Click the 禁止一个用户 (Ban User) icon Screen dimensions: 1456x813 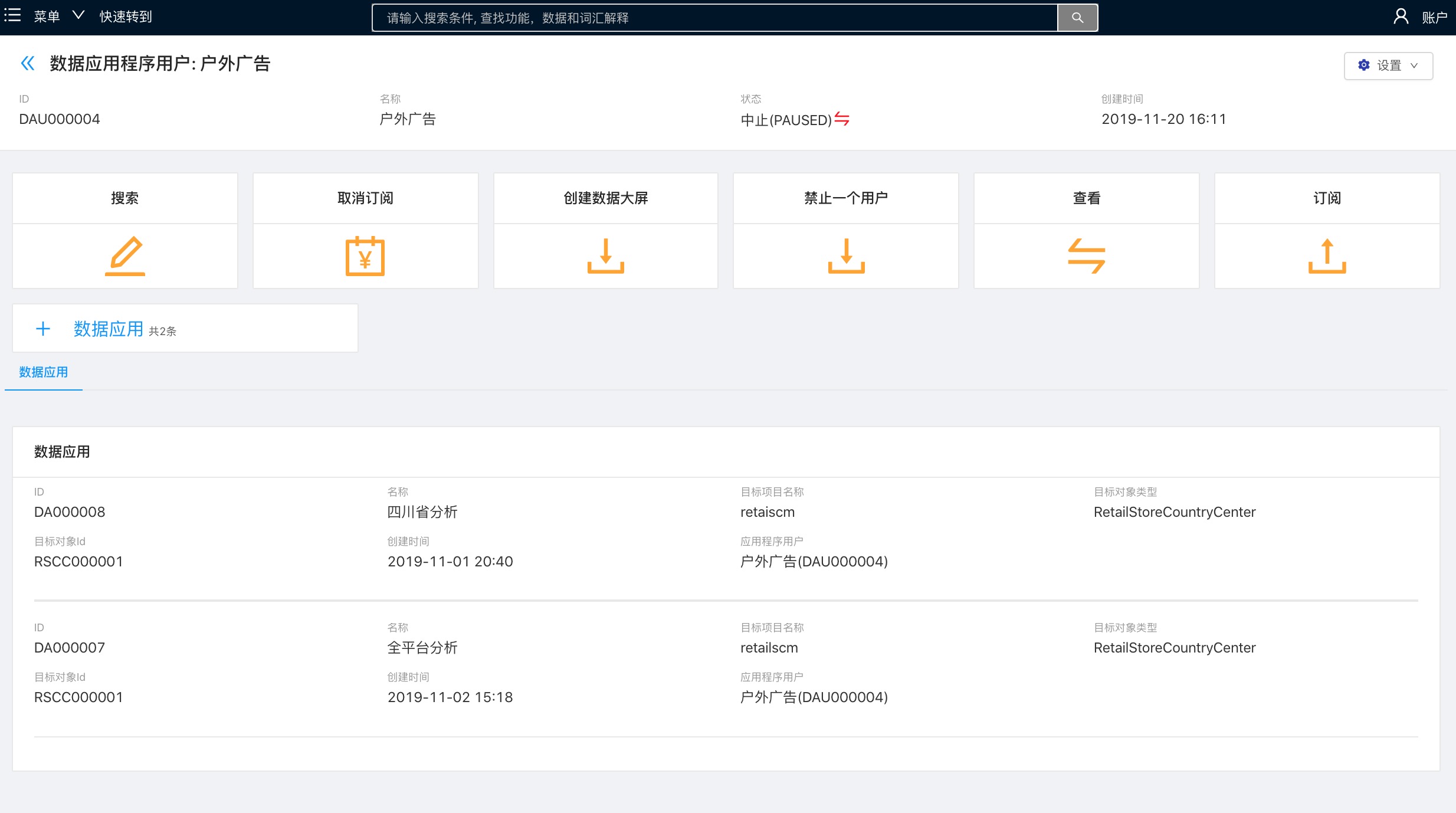[x=846, y=256]
